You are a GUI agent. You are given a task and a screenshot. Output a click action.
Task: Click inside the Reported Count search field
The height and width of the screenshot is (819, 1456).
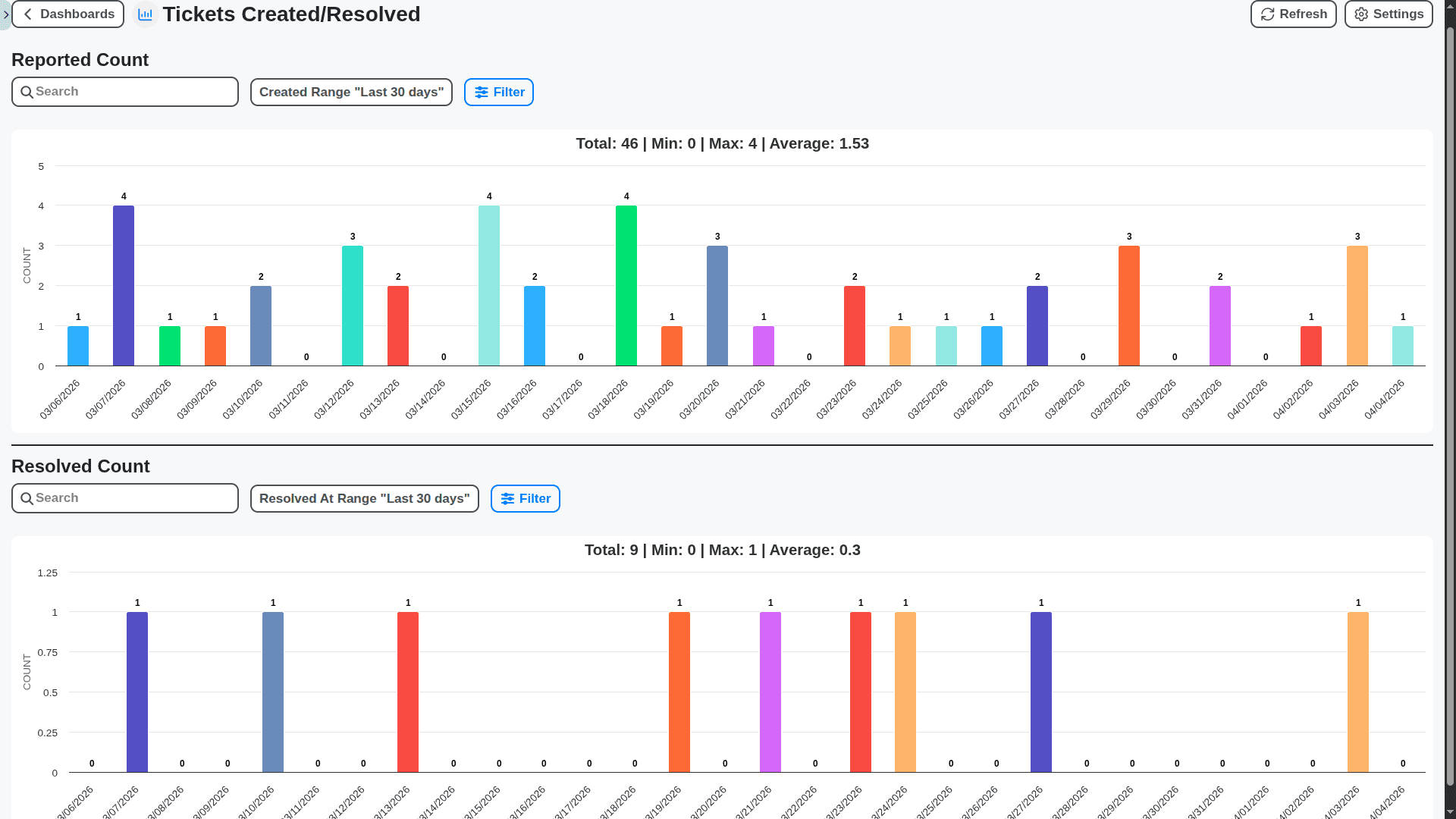coord(125,92)
